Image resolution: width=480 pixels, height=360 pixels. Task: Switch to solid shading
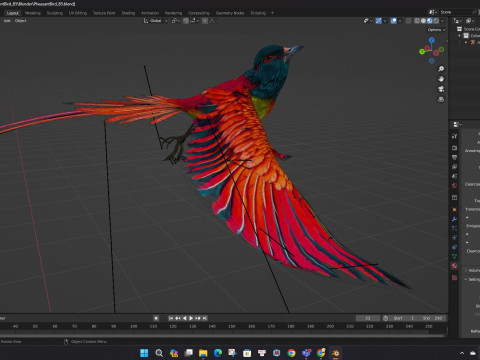[423, 21]
